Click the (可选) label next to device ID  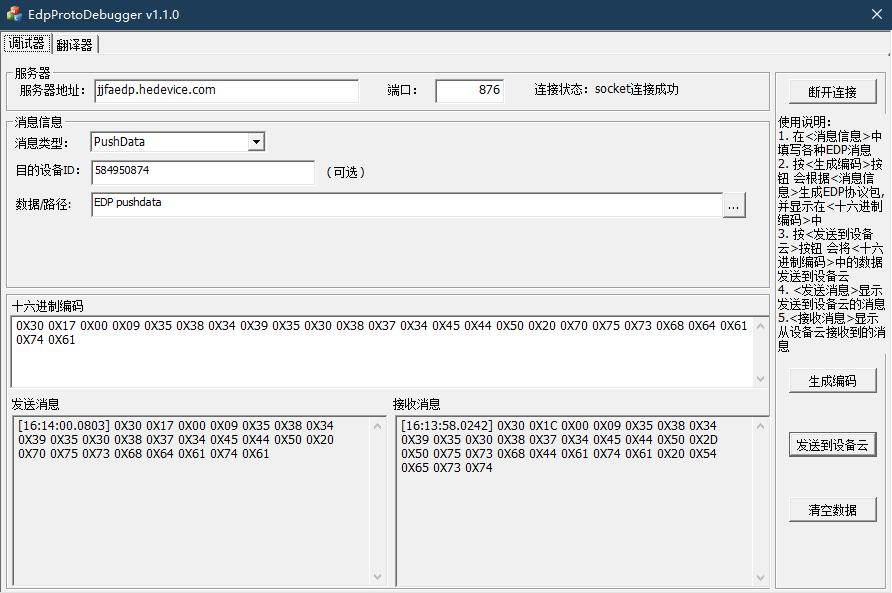346,172
